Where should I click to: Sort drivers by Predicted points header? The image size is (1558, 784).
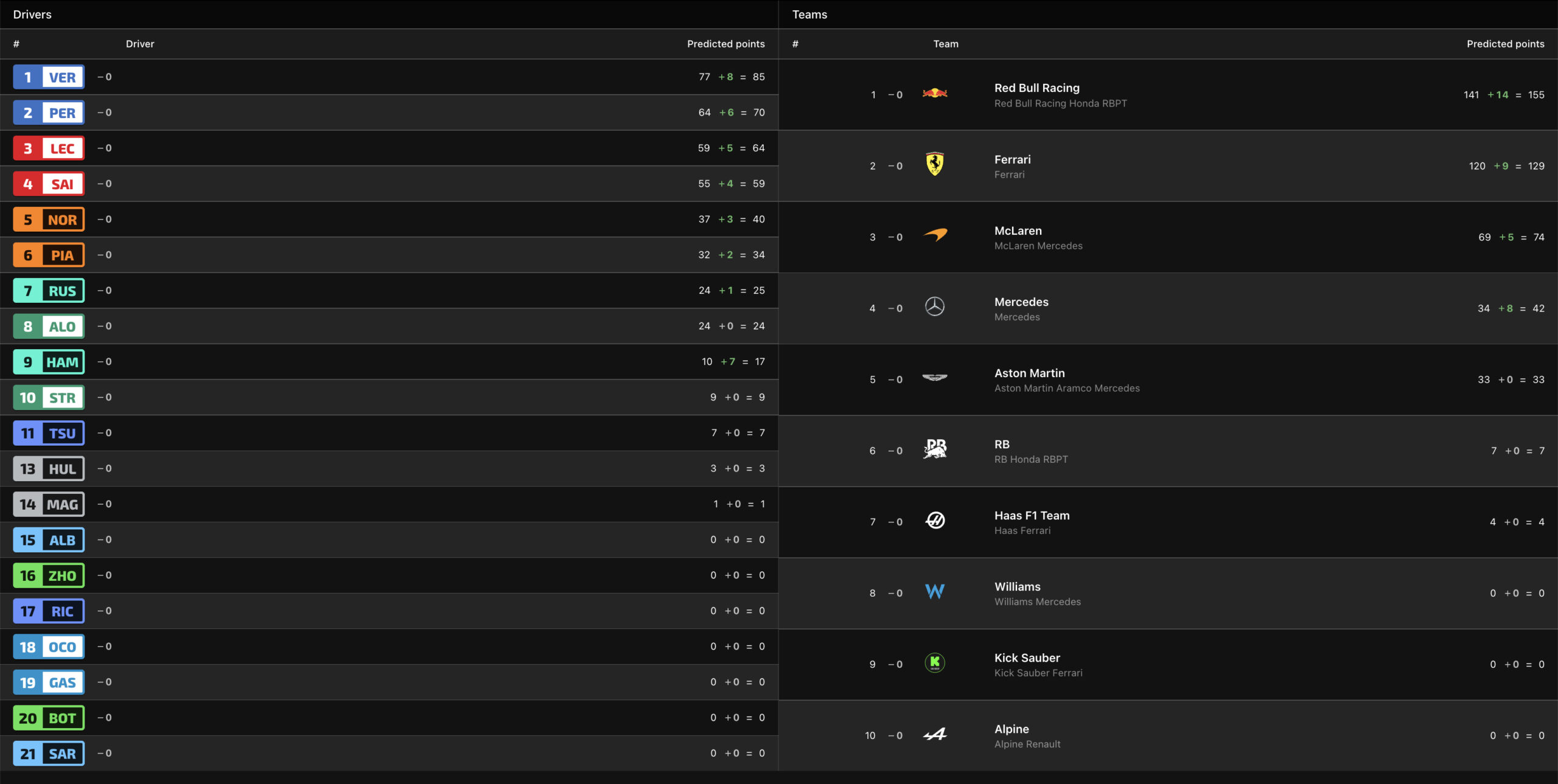point(725,44)
